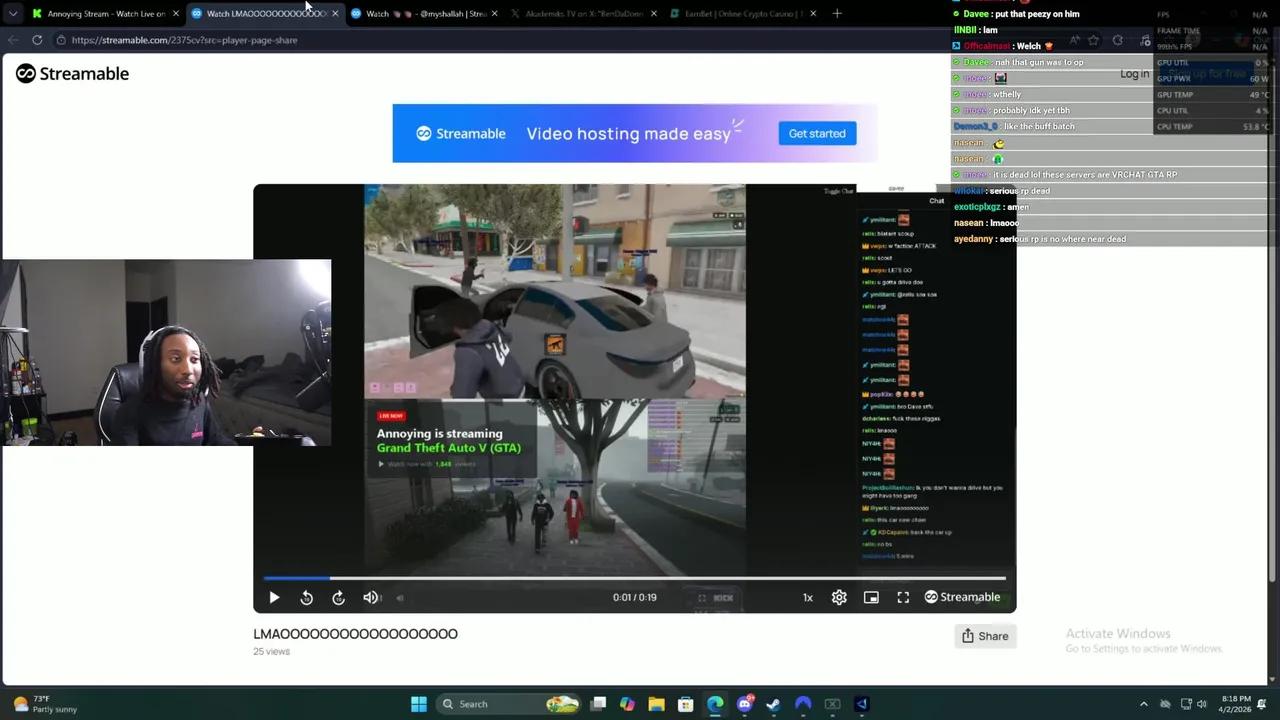1280x720 pixels.
Task: Switch to the EarnBet crypto casino tab
Action: click(x=740, y=13)
